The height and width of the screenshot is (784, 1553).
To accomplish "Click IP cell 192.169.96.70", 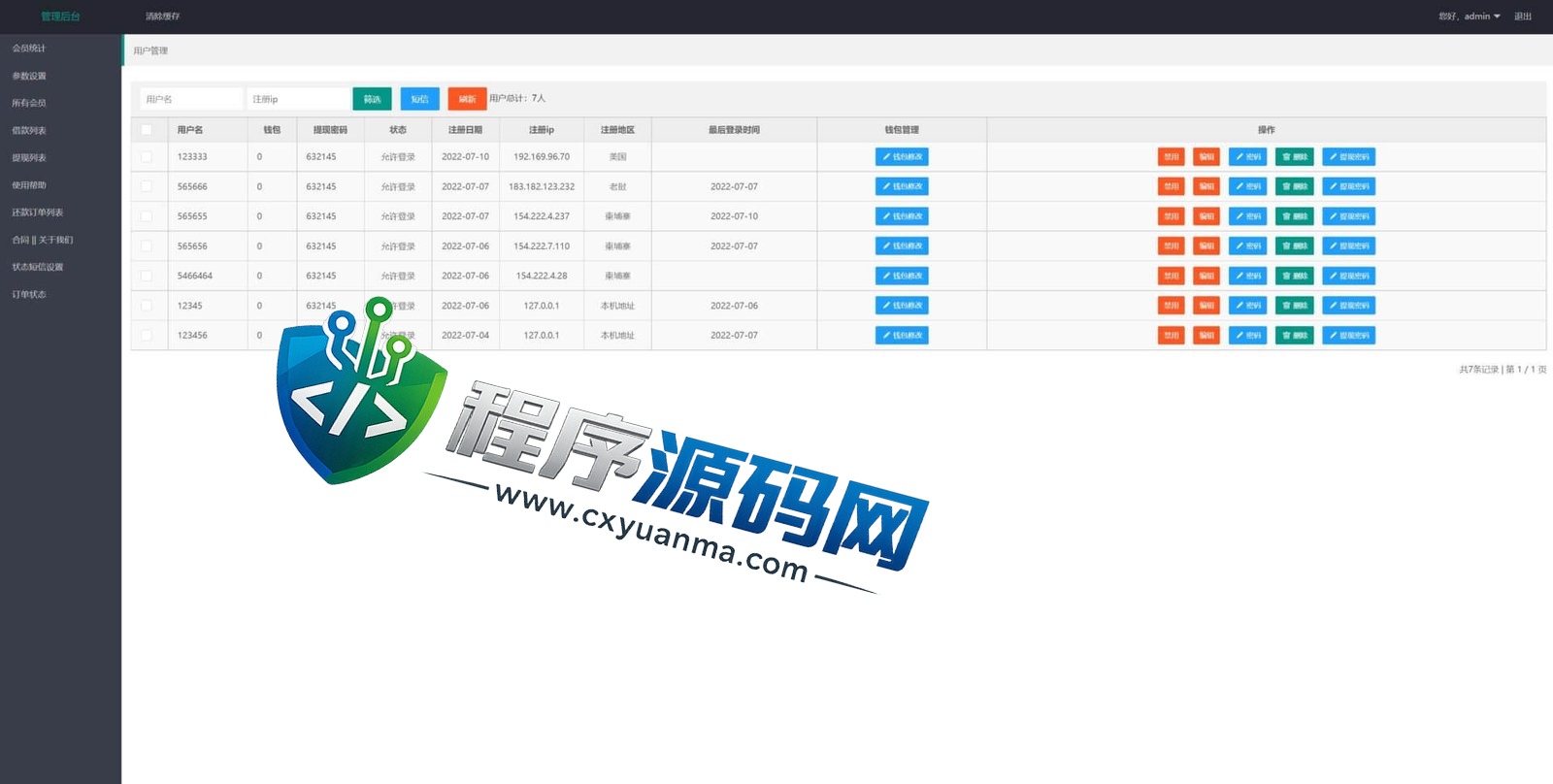I will click(x=542, y=156).
